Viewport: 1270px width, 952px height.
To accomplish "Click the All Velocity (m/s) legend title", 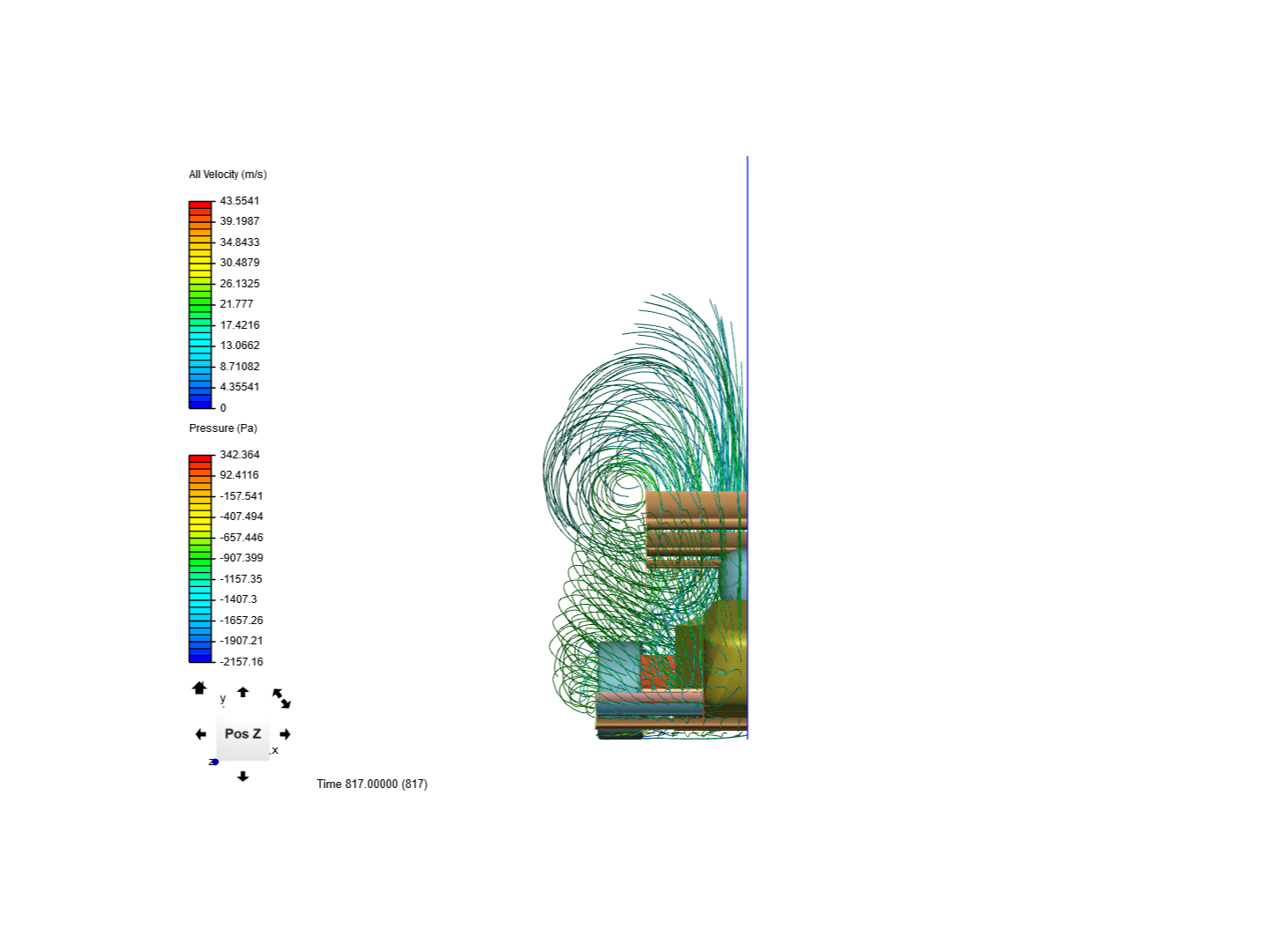I will pos(228,175).
